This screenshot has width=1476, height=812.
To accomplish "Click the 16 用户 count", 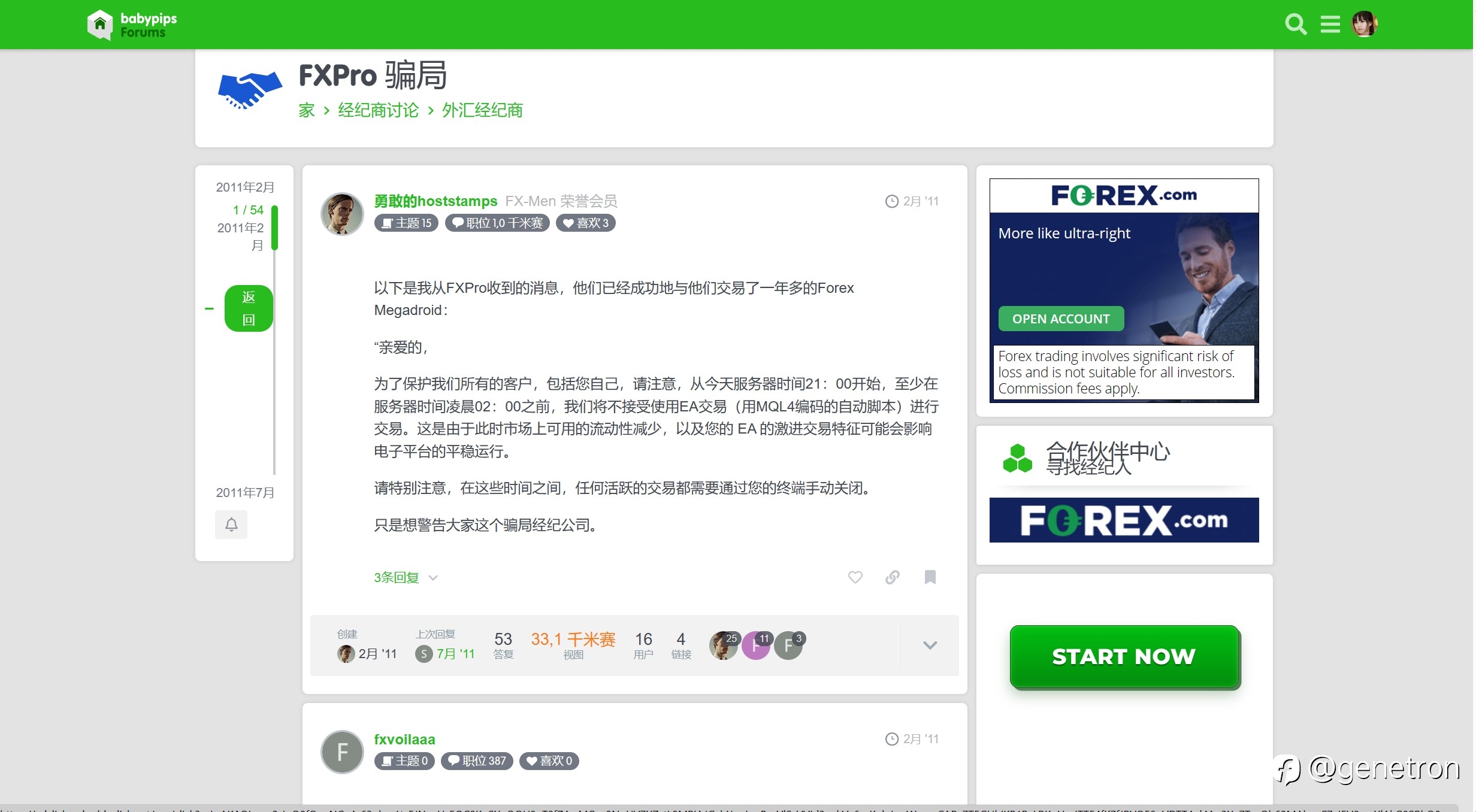I will (643, 646).
